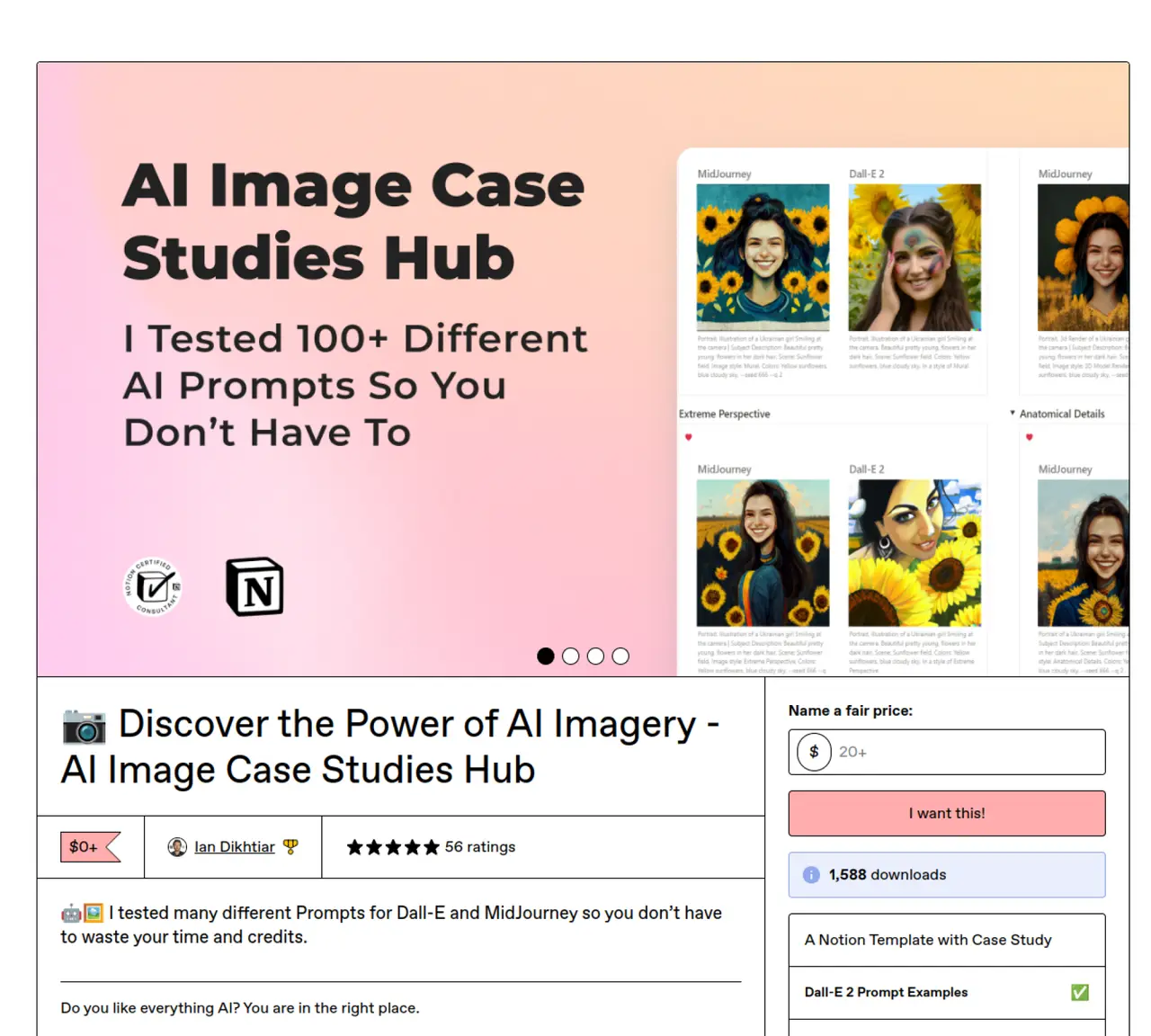Click the 'I Tested 100+ Different AI Prompts' subtitle
Viewport: 1151px width, 1036px height.
click(x=355, y=386)
